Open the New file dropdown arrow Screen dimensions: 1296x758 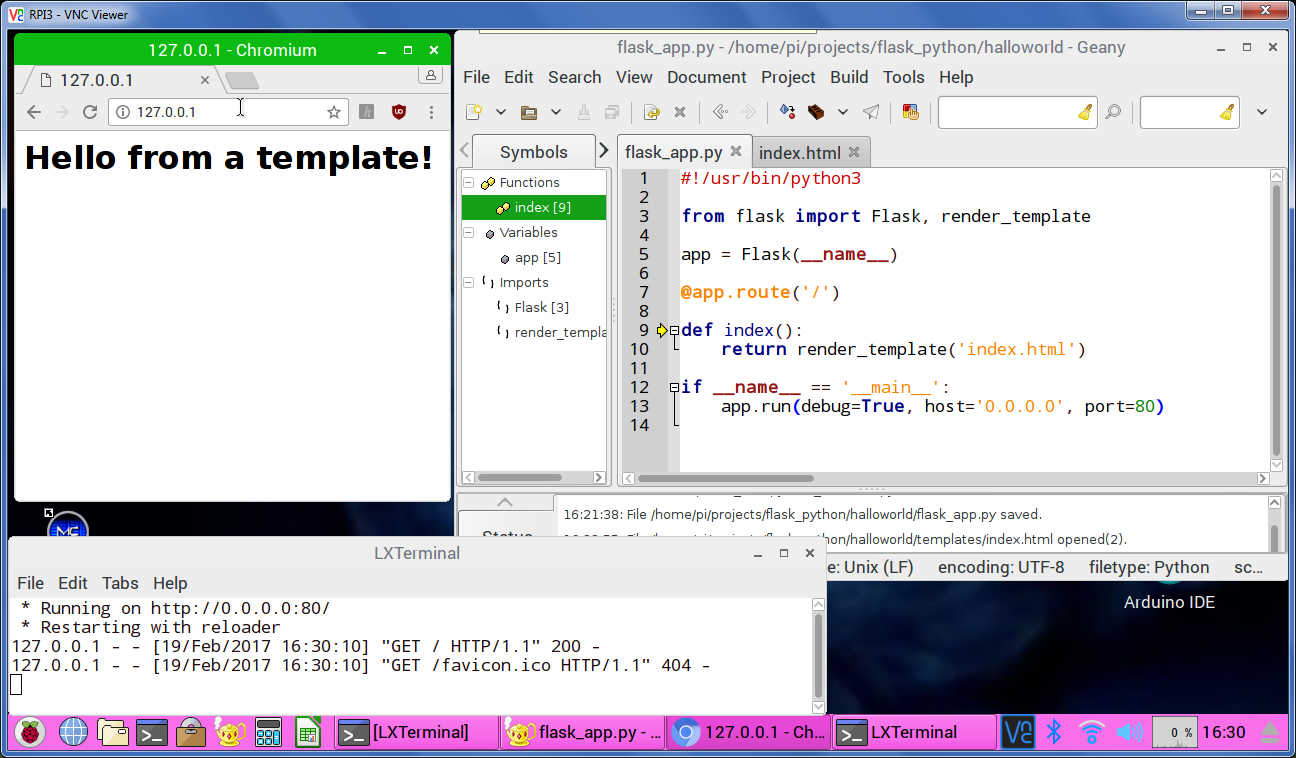pyautogui.click(x=501, y=112)
